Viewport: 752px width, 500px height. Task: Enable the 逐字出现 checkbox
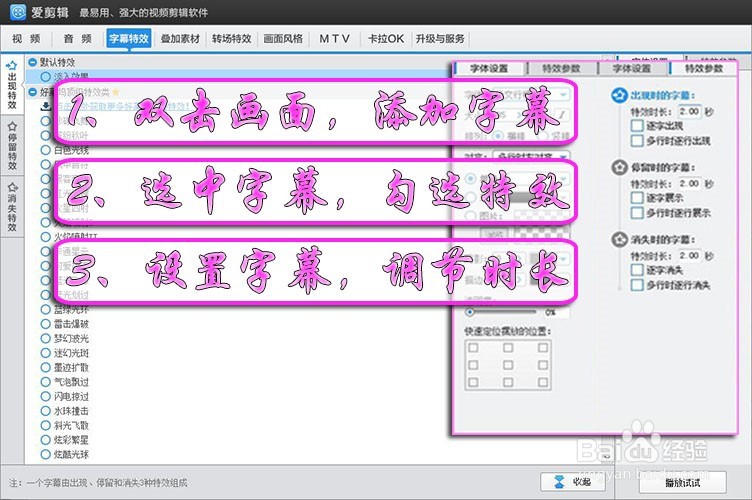[x=637, y=126]
